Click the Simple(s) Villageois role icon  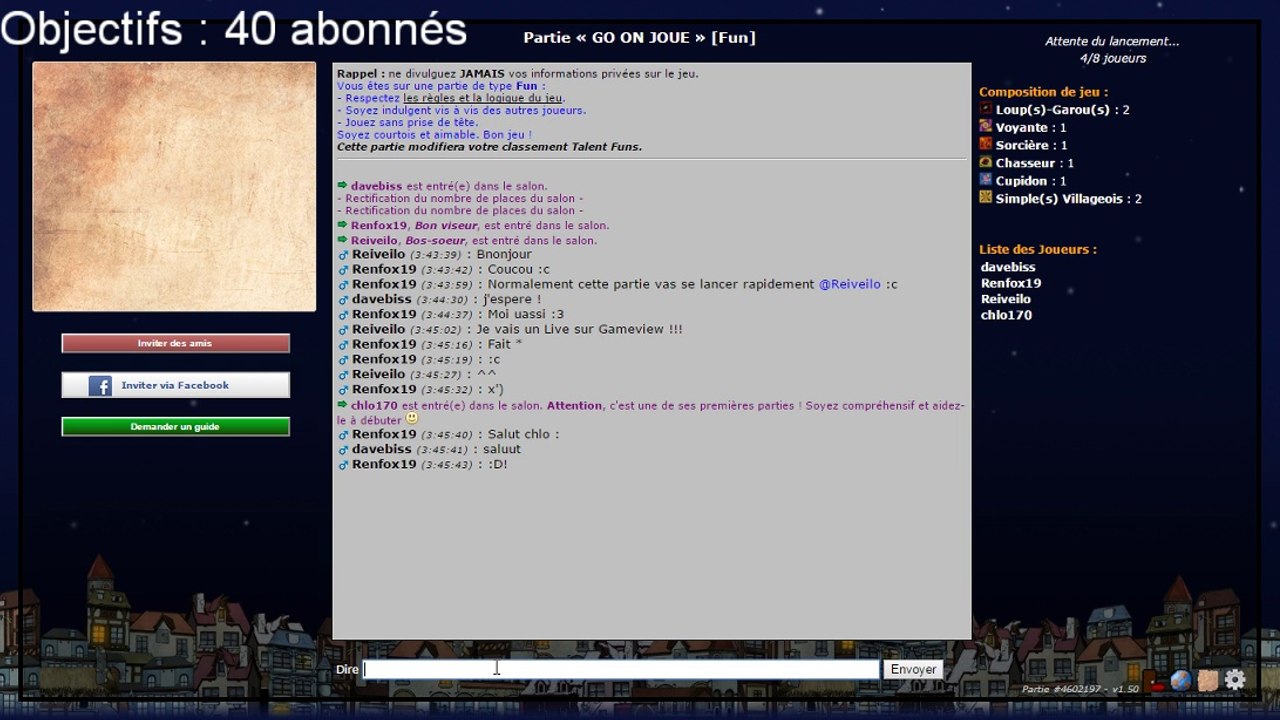click(x=985, y=198)
